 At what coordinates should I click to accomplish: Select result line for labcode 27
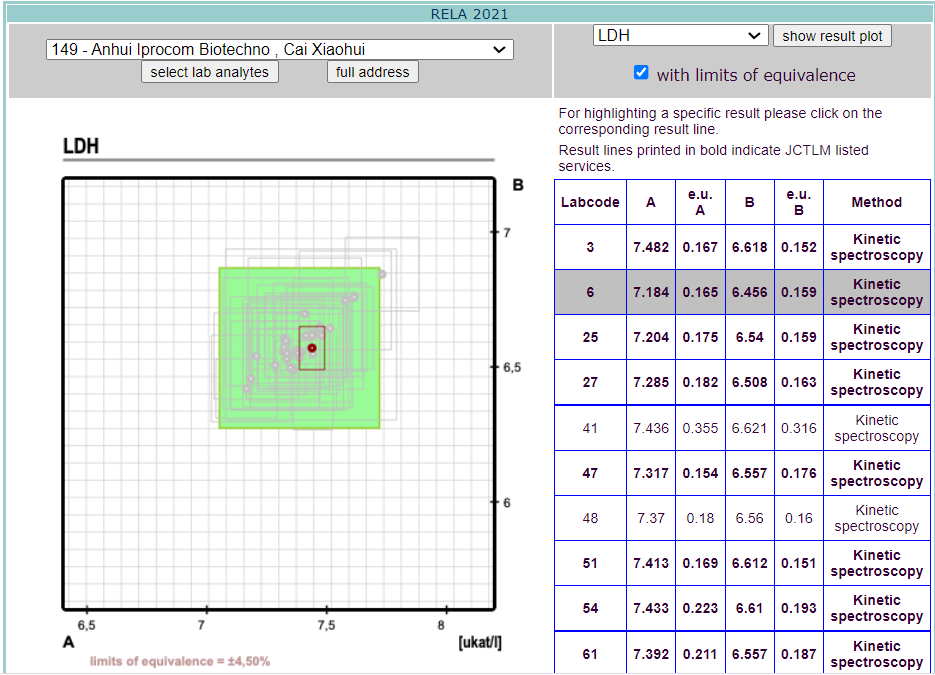[742, 382]
